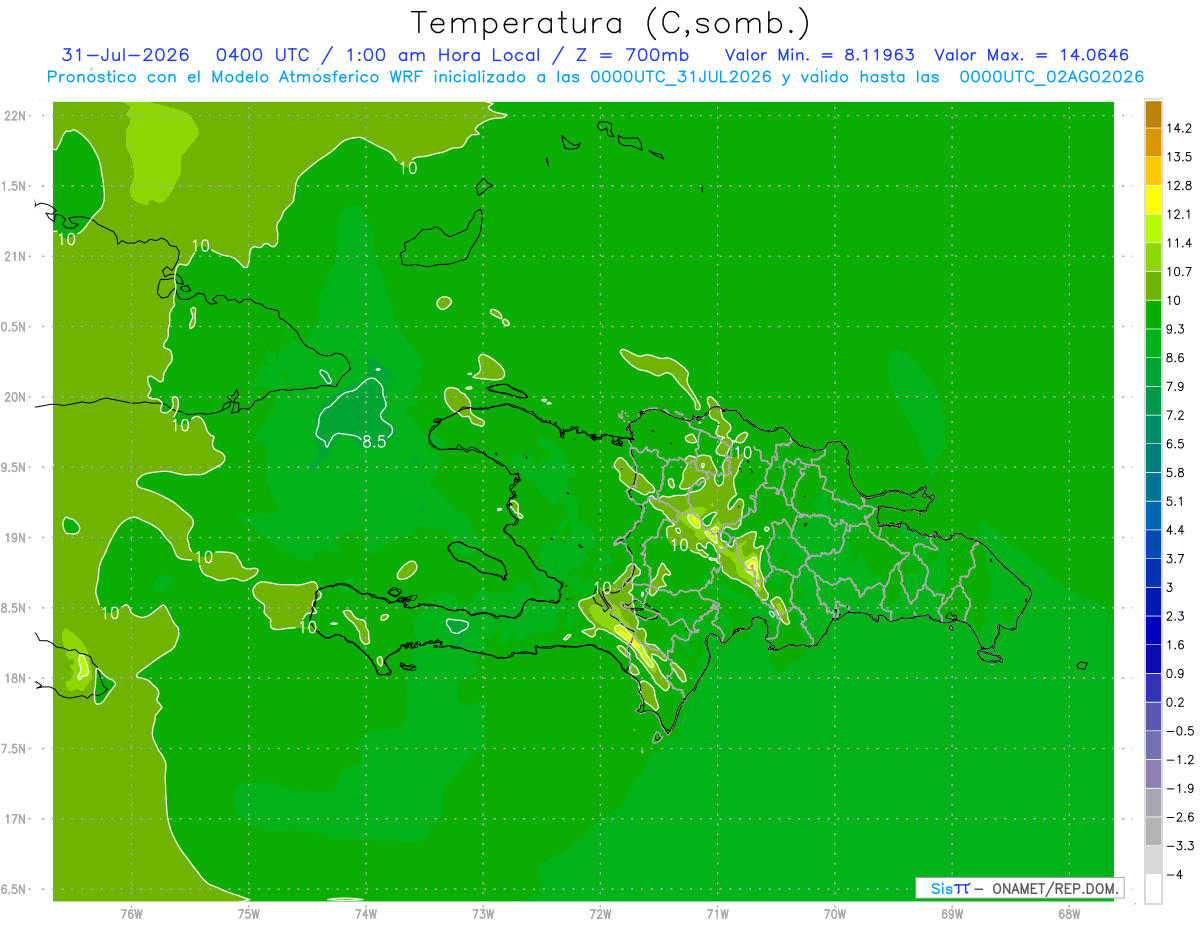This screenshot has height=927, width=1200.
Task: Click the 8.5 contour label west of Haiti
Action: pos(374,441)
